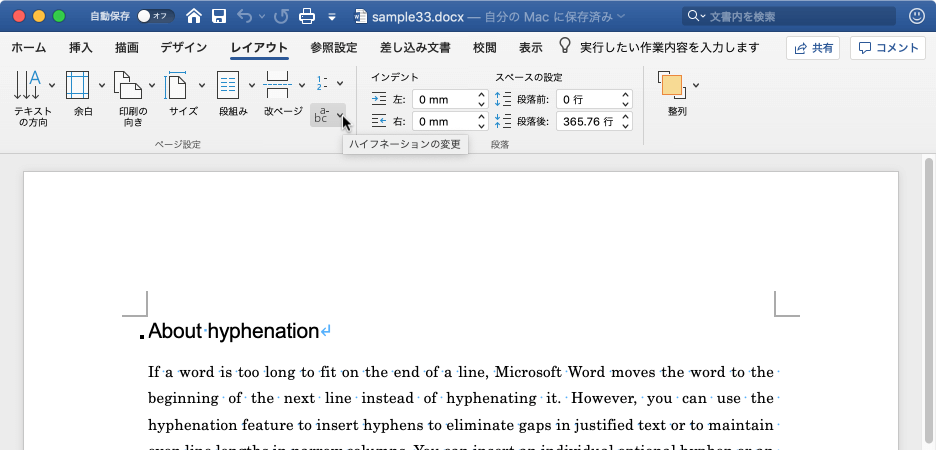Redo with the circular arrow icon

pyautogui.click(x=281, y=16)
